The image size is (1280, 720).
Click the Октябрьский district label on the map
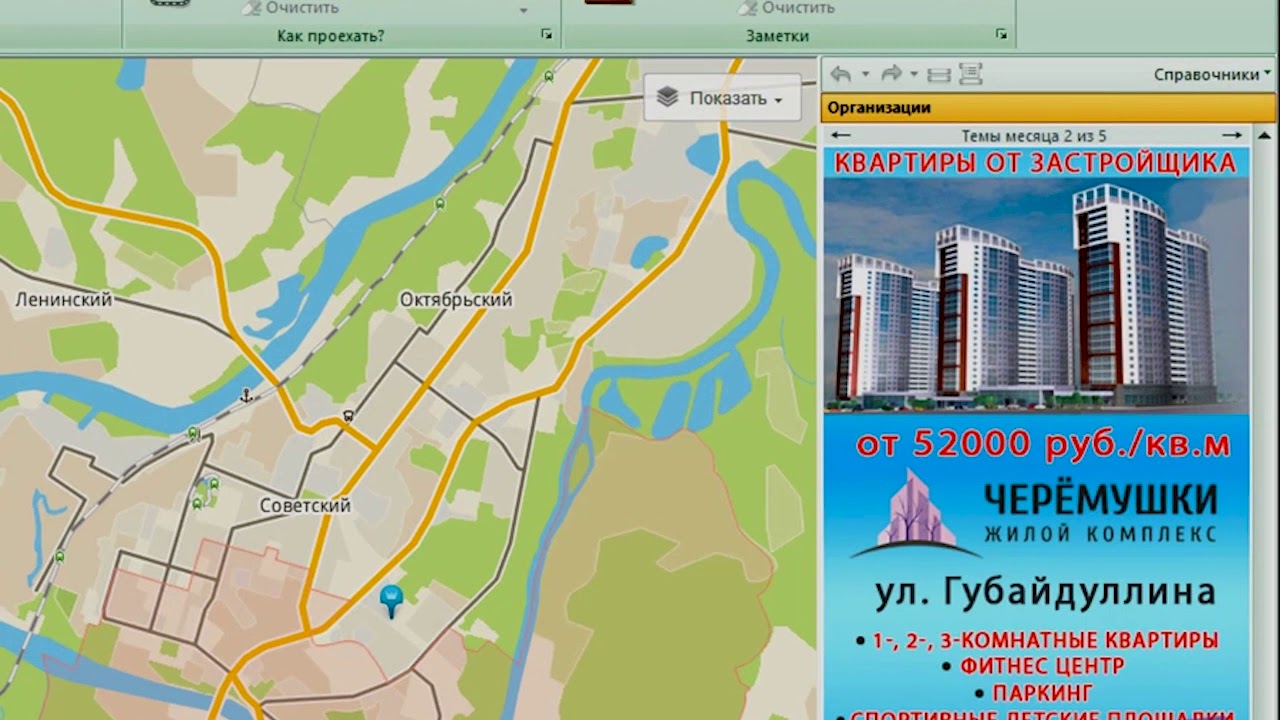(x=456, y=300)
